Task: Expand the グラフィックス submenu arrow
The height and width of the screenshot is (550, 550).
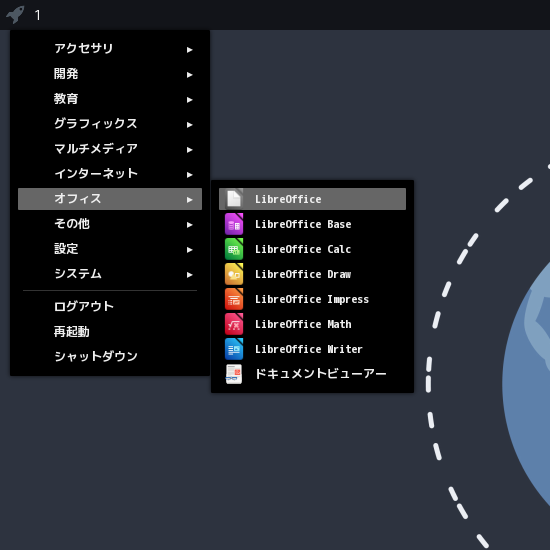Action: coord(189,125)
